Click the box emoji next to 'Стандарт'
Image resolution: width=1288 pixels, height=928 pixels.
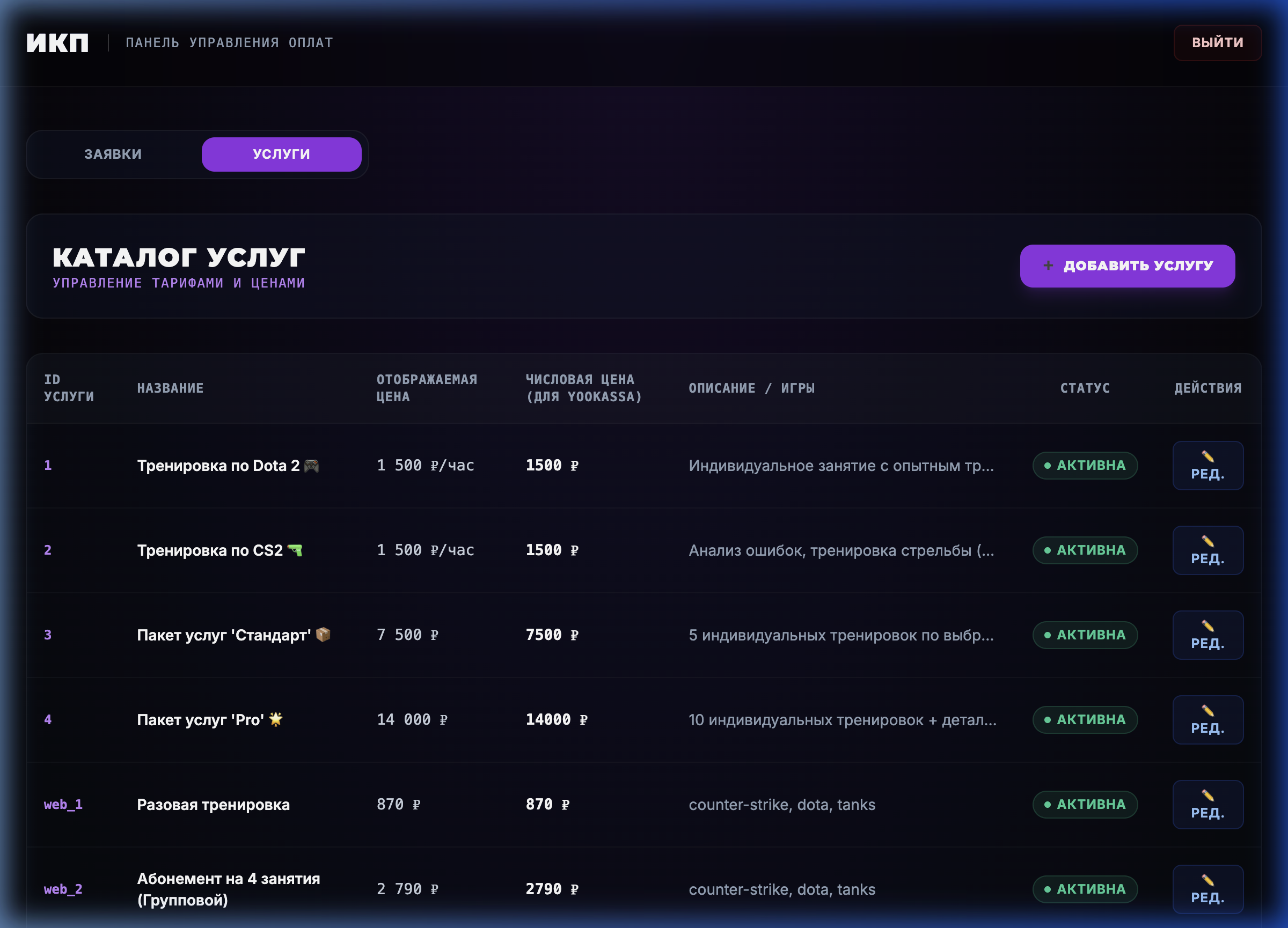tap(323, 634)
